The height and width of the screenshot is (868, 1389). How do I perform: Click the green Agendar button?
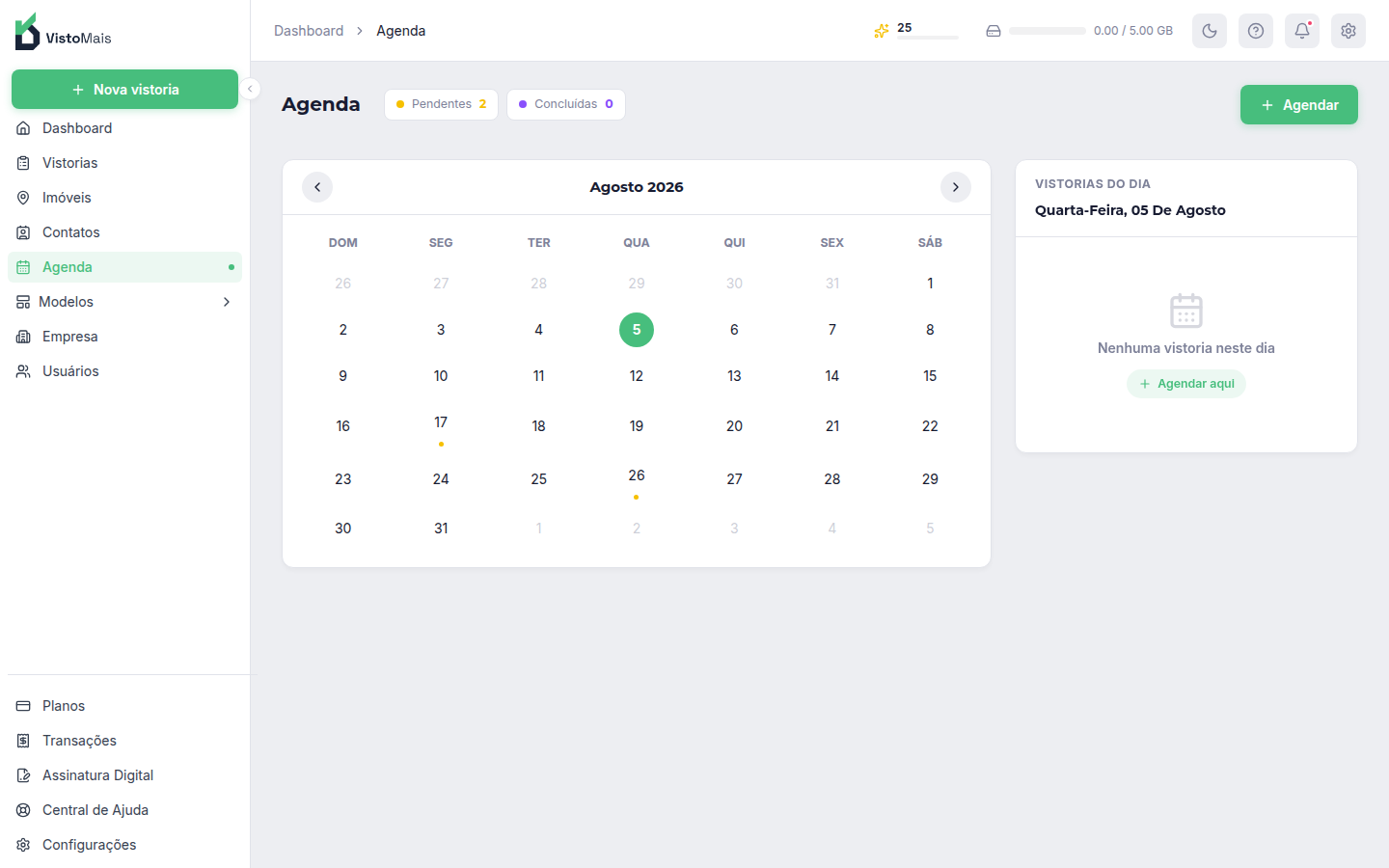(x=1299, y=105)
